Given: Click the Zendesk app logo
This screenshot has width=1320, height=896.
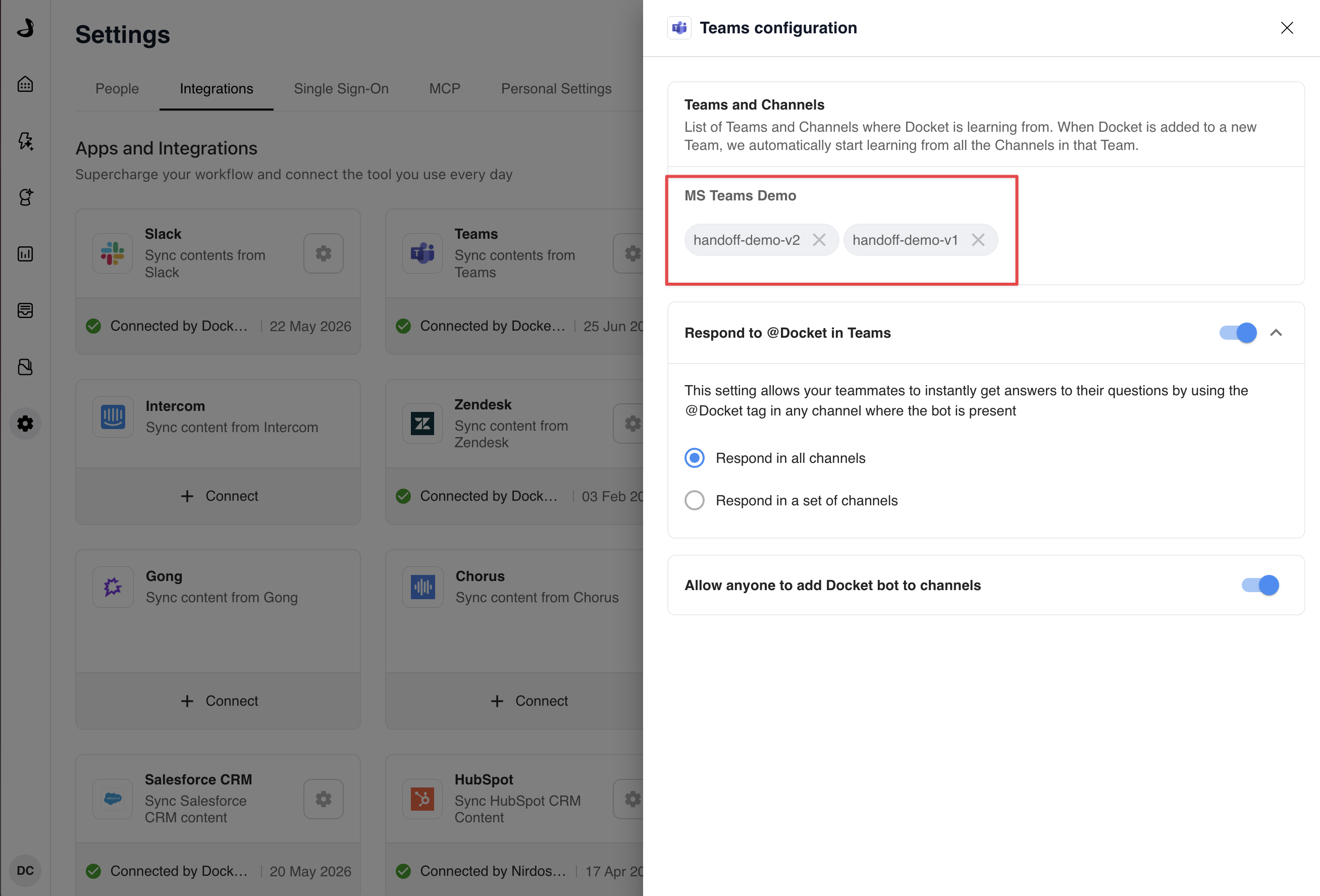Looking at the screenshot, I should [x=422, y=424].
